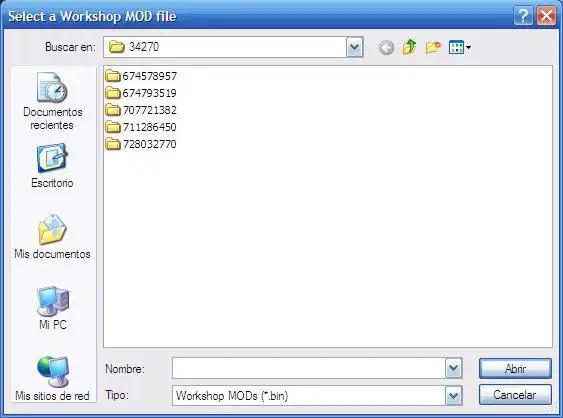Expand the Nombre filename dropdown arrow
Screen dimensions: 563x418
(453, 368)
